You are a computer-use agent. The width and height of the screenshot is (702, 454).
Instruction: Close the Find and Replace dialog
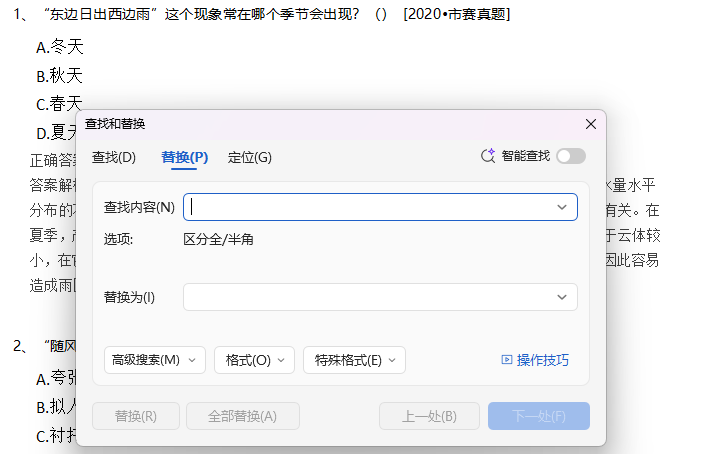(x=590, y=124)
